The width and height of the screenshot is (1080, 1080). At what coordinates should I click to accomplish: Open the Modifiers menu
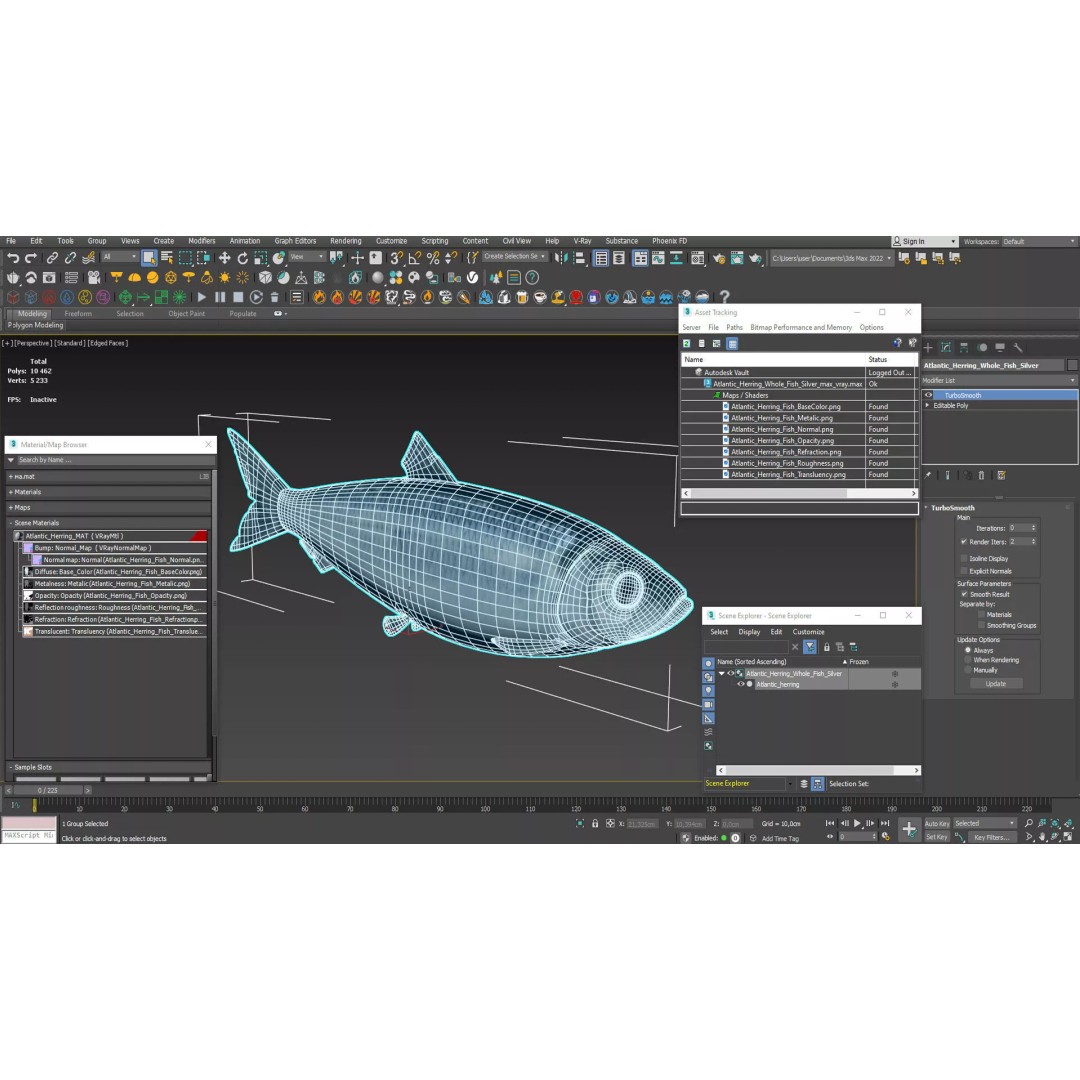(202, 241)
